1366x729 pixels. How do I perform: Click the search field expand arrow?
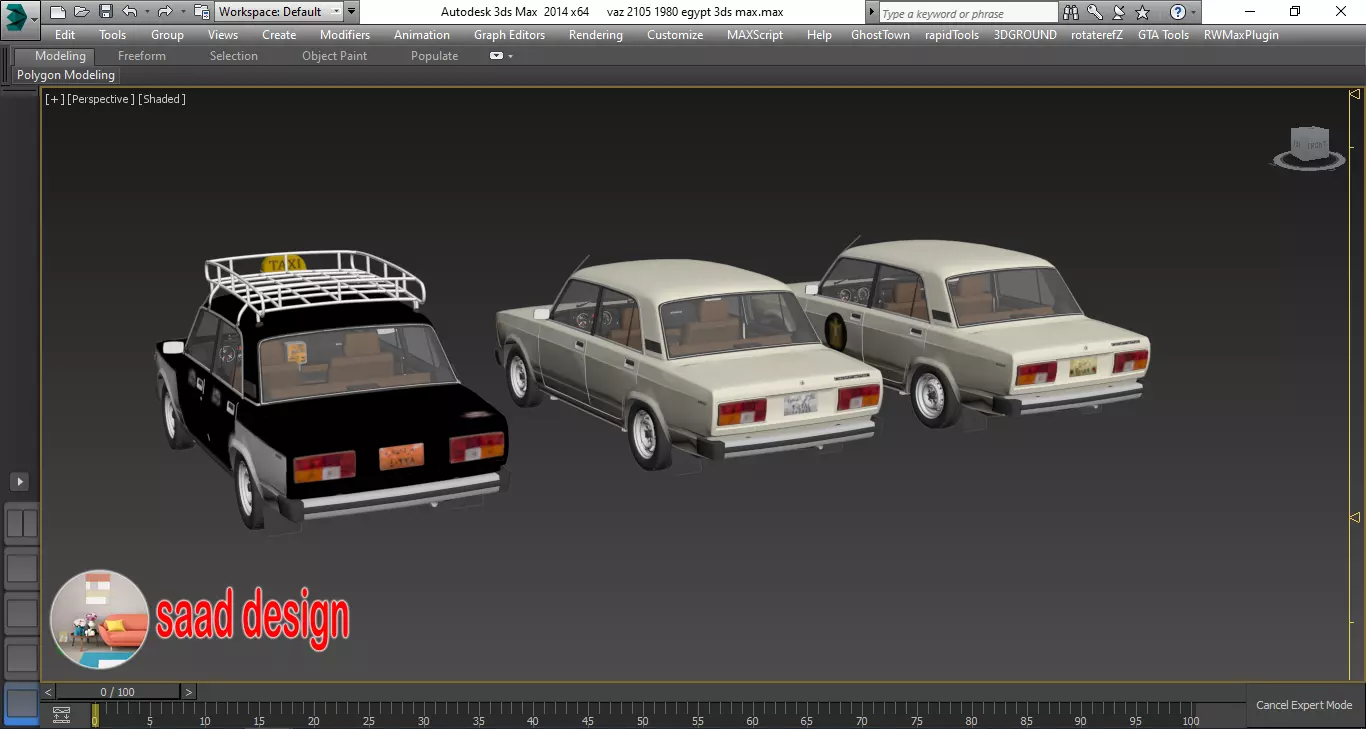click(871, 13)
